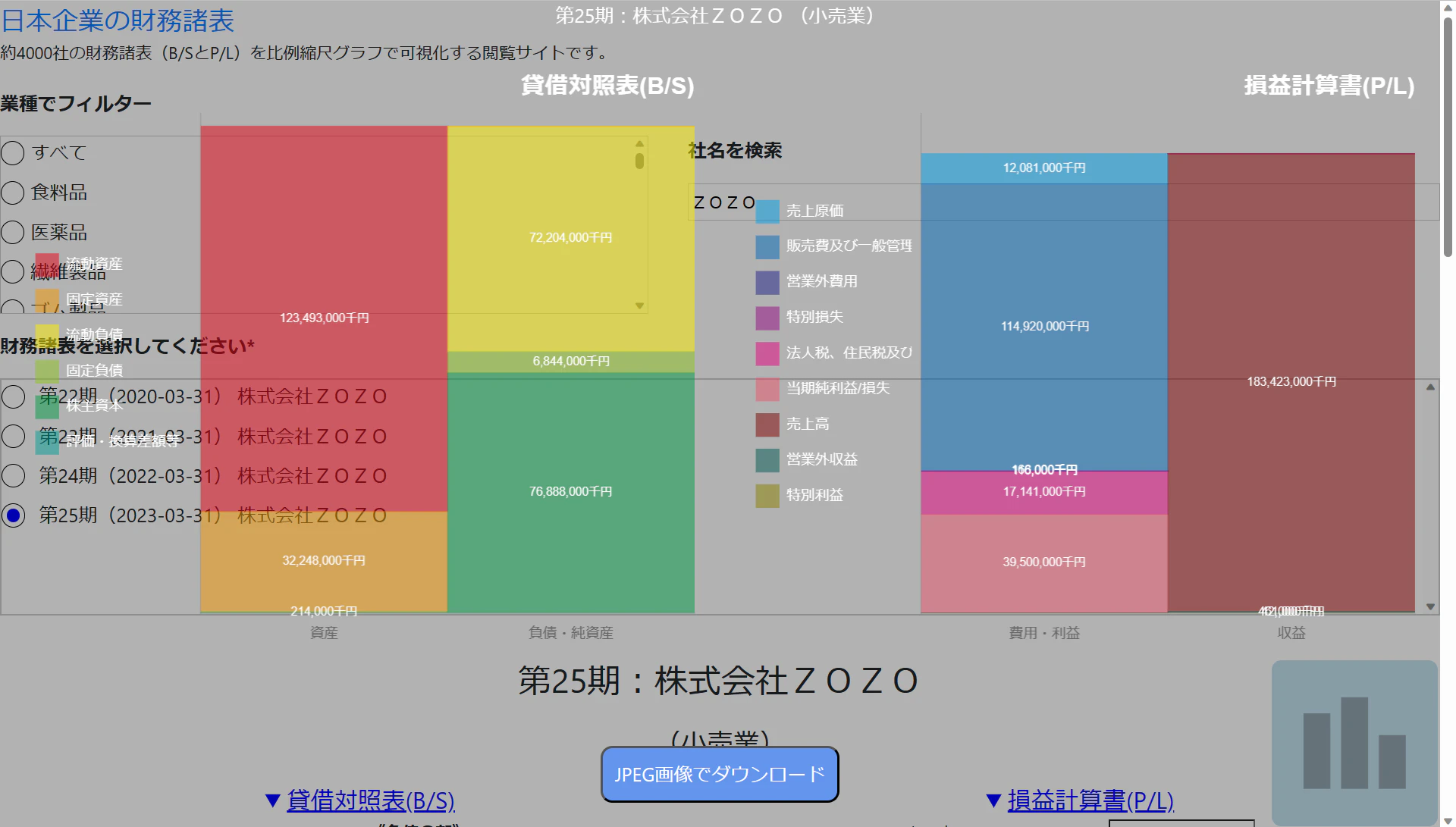Image resolution: width=1456 pixels, height=827 pixels.
Task: Click the 費用・利益 axis label
Action: click(x=1044, y=633)
